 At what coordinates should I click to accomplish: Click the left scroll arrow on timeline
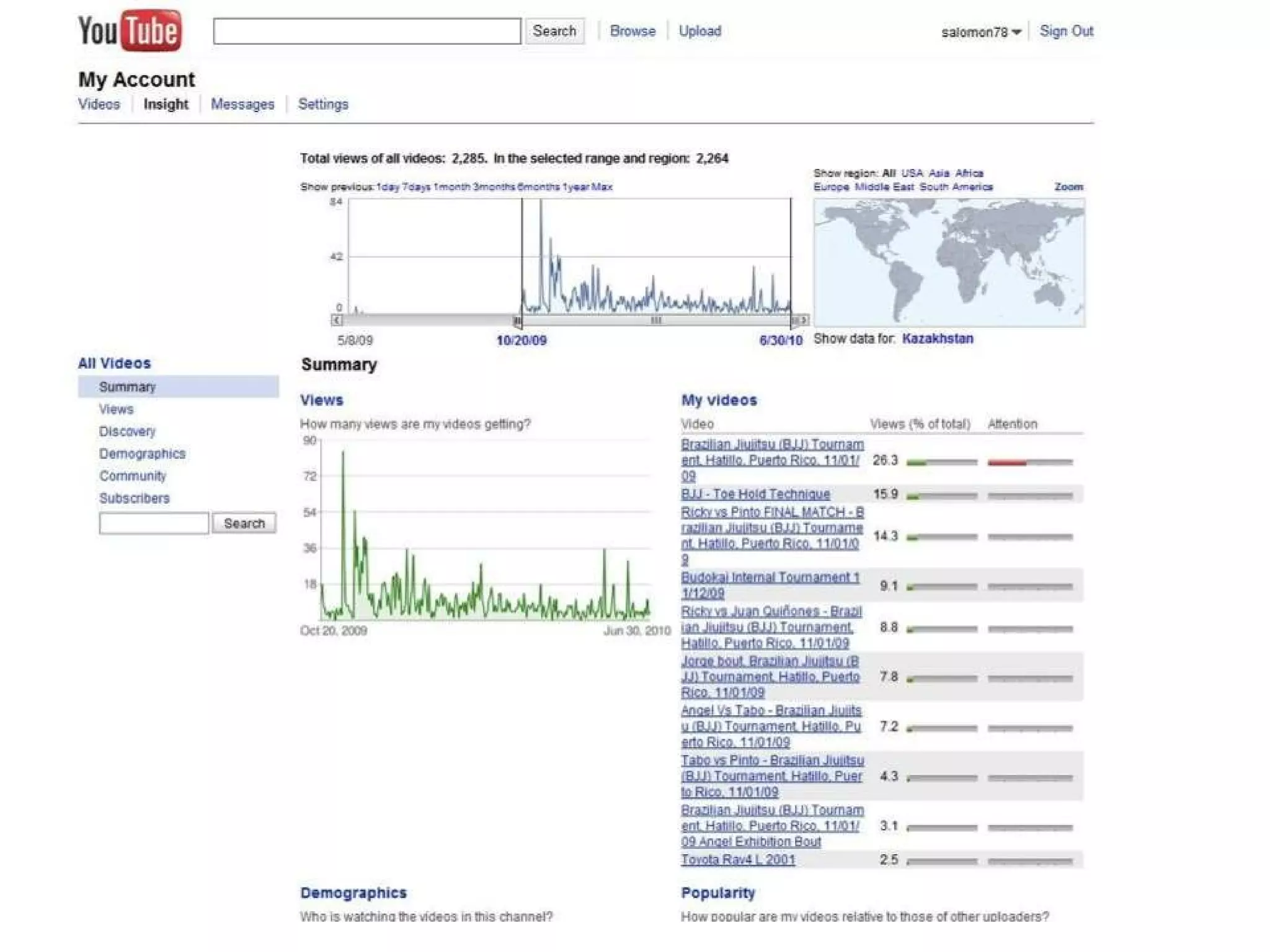click(336, 320)
